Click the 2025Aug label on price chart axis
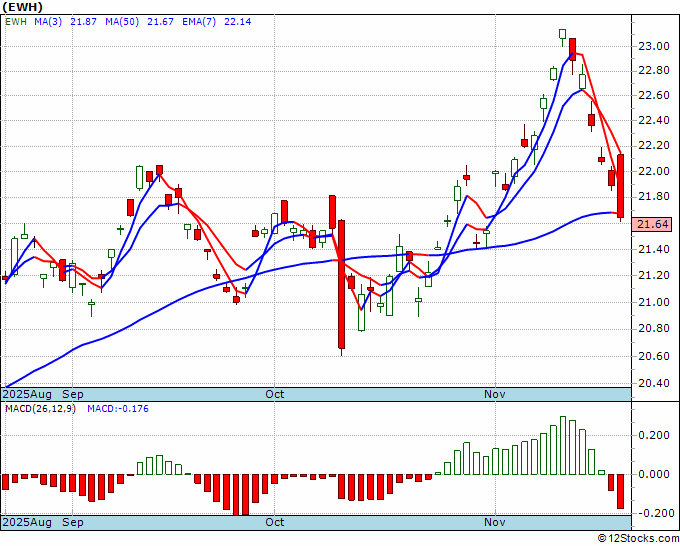 click(27, 395)
